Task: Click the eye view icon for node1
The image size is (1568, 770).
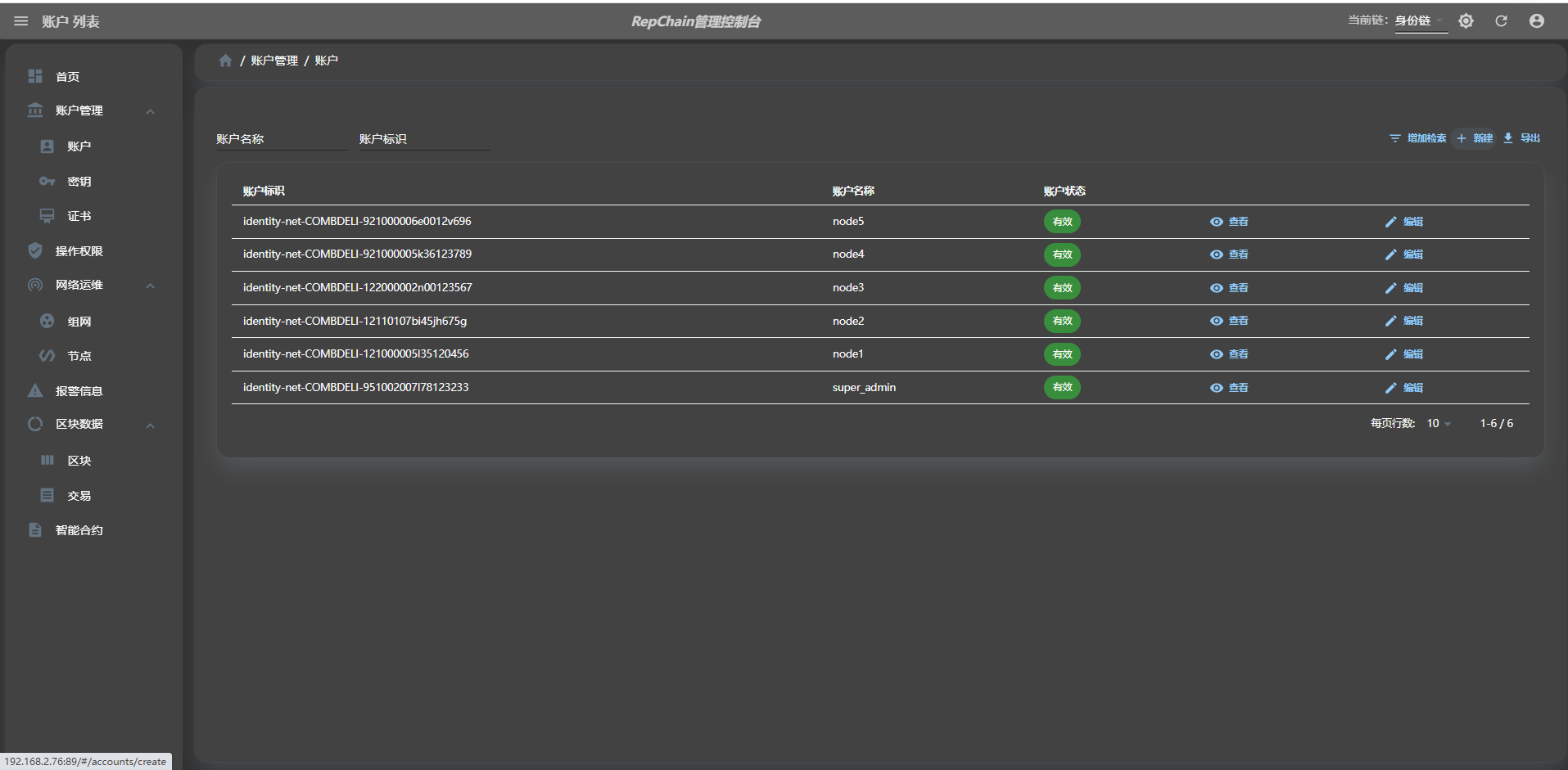Action: [1217, 354]
